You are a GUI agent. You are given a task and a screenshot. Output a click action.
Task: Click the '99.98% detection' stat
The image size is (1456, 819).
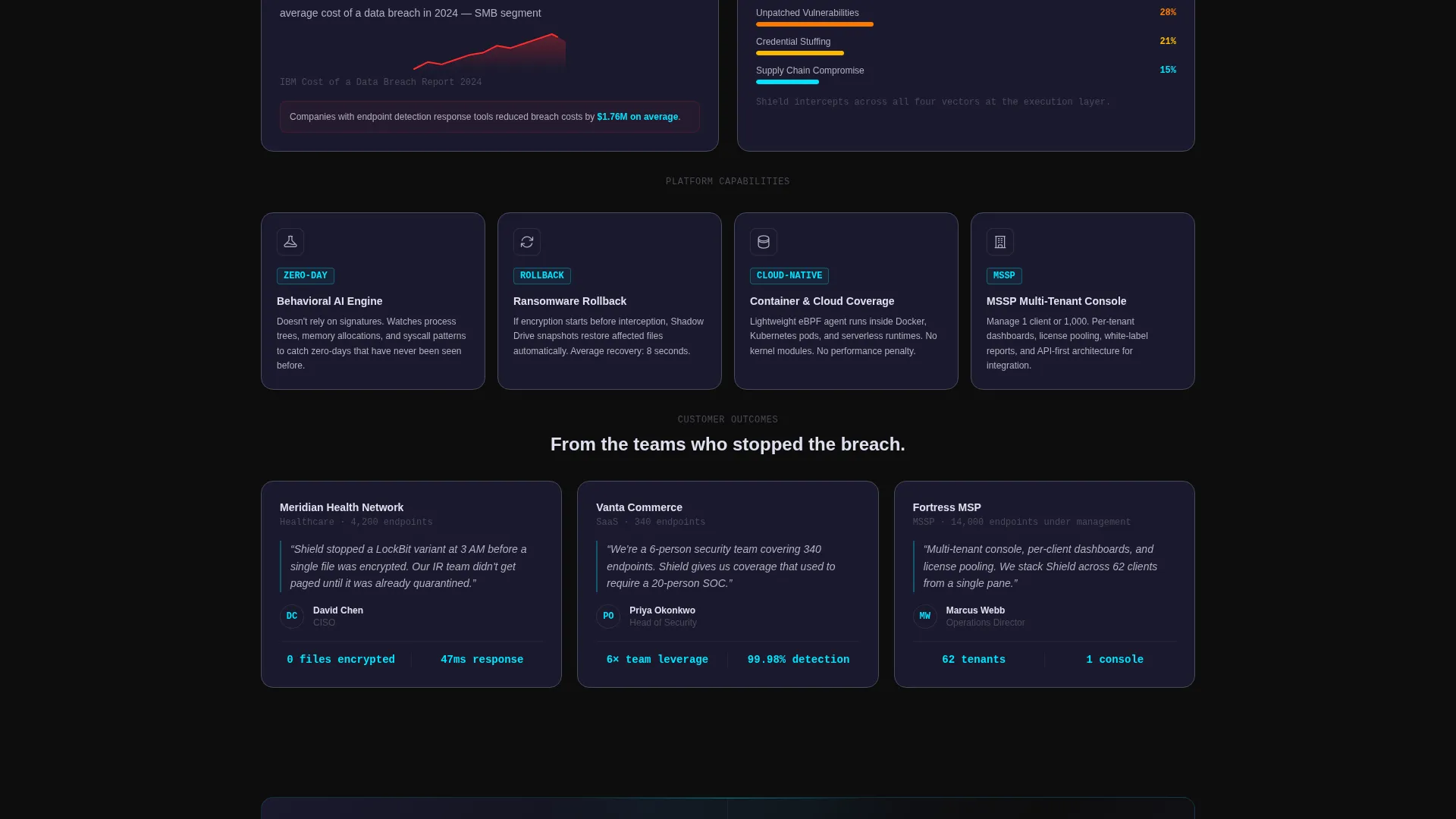click(799, 660)
